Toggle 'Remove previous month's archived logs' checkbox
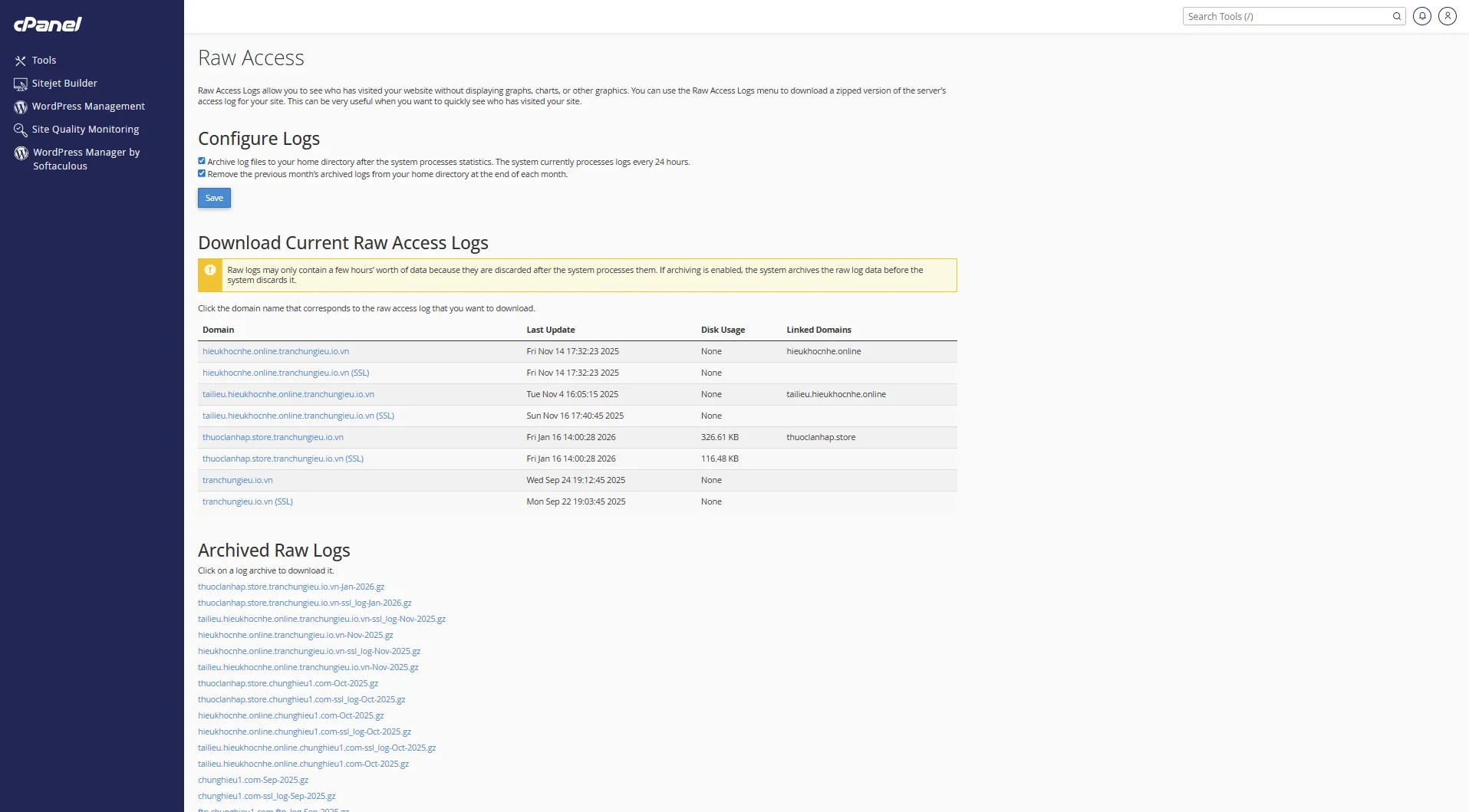 coord(202,173)
